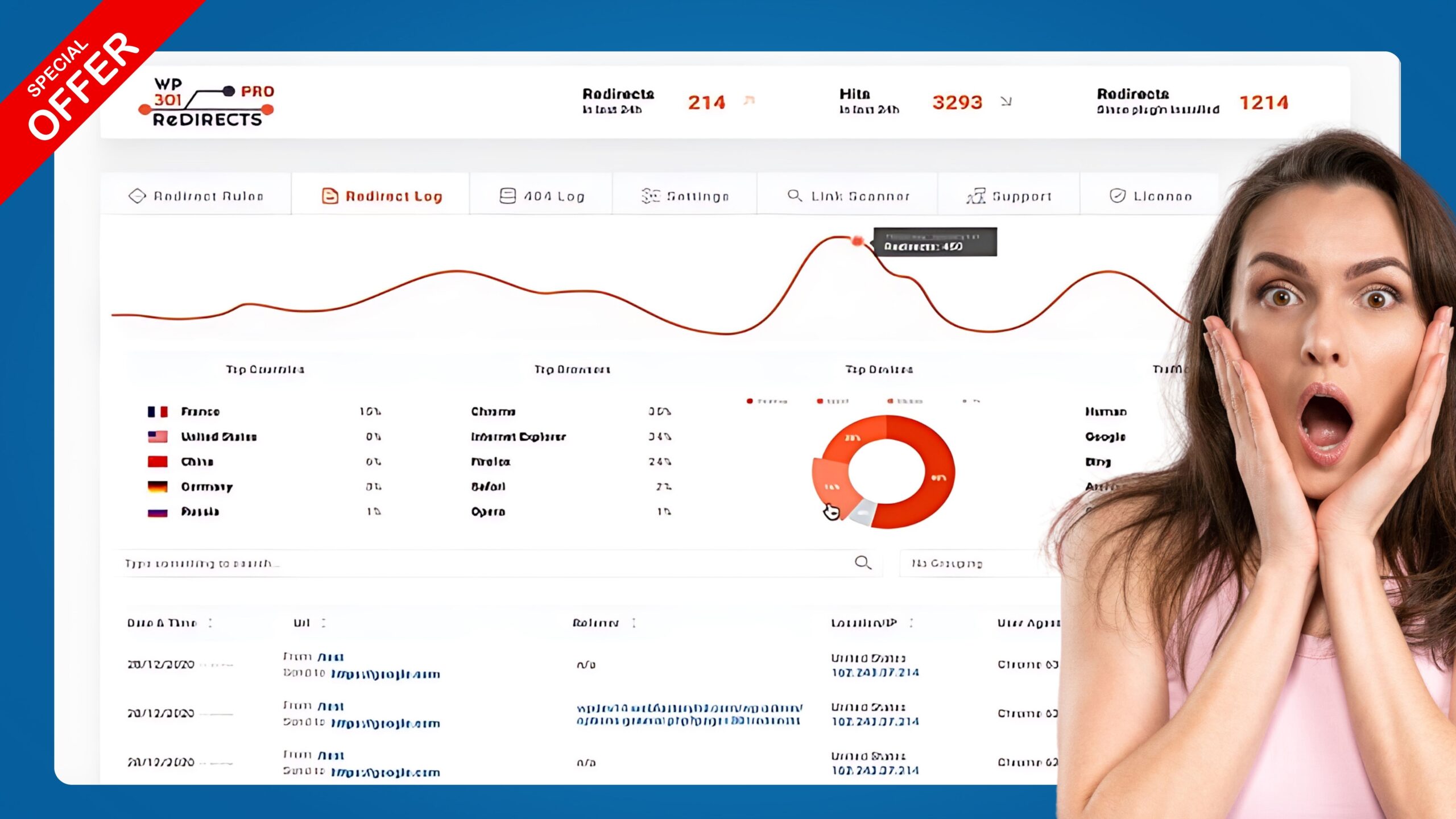Click the 404 Log database icon
The width and height of the screenshot is (1456, 819).
[507, 196]
